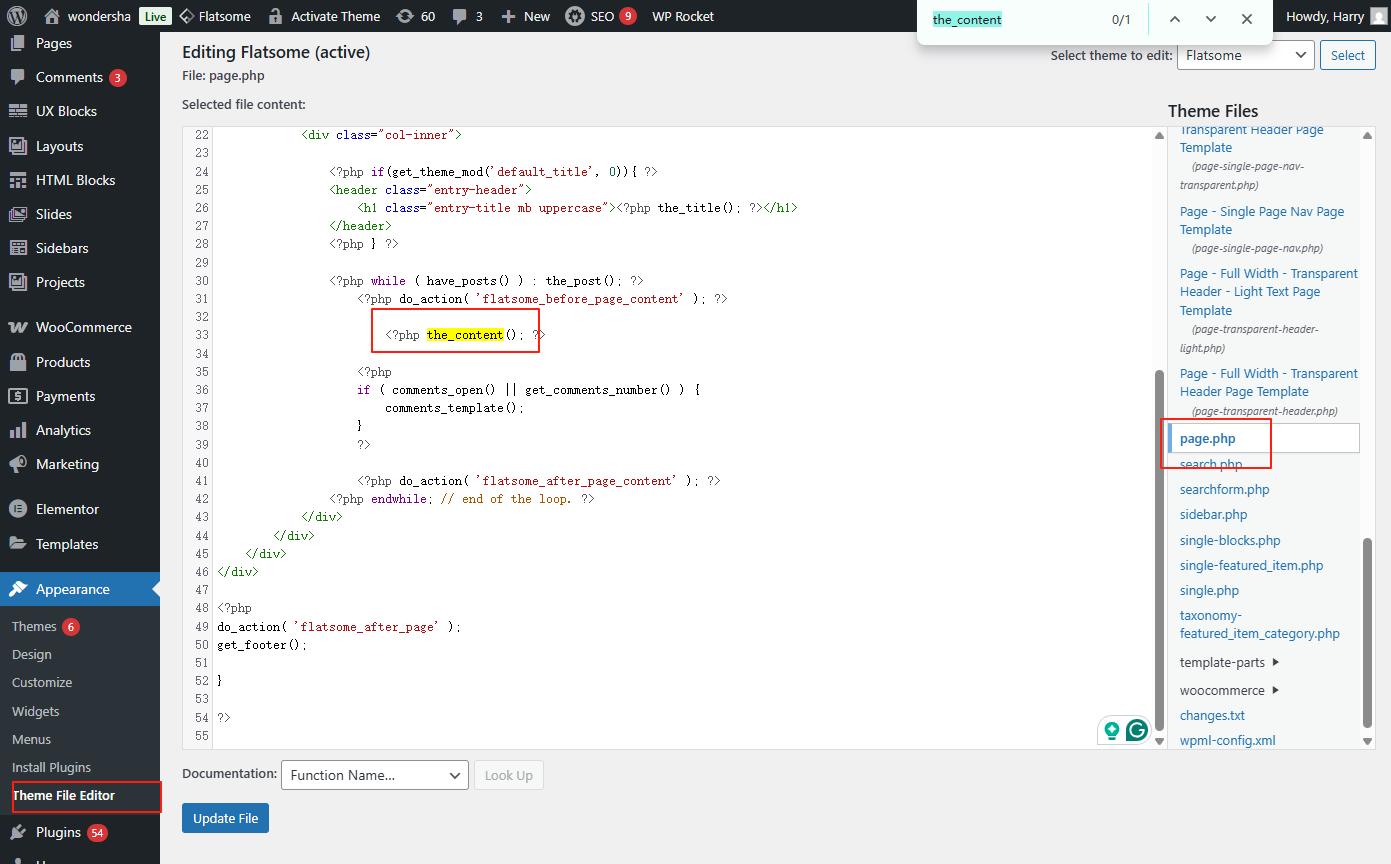
Task: Go to previous find result arrow
Action: (1175, 19)
